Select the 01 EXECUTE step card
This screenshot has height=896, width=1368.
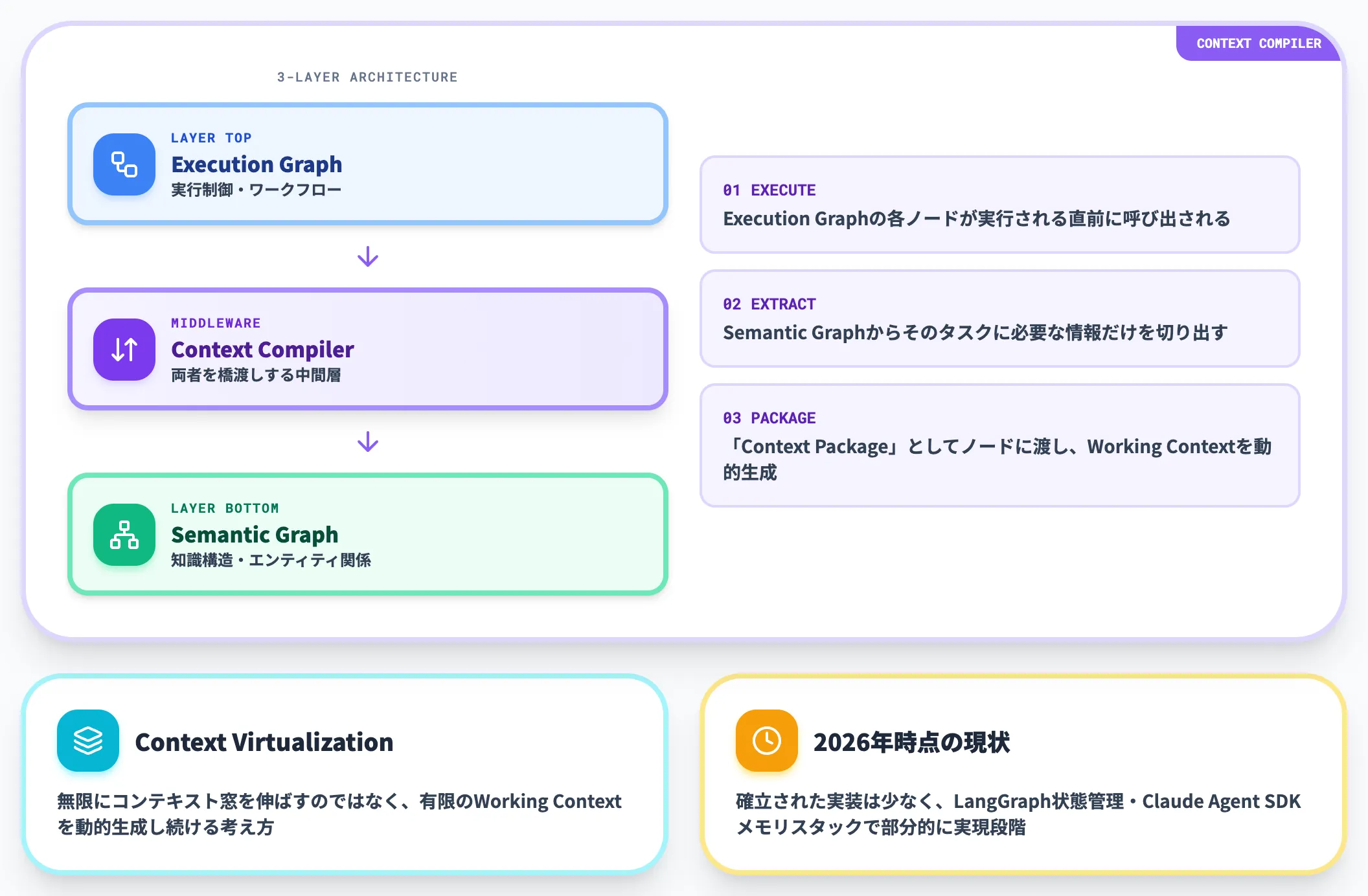click(x=999, y=205)
